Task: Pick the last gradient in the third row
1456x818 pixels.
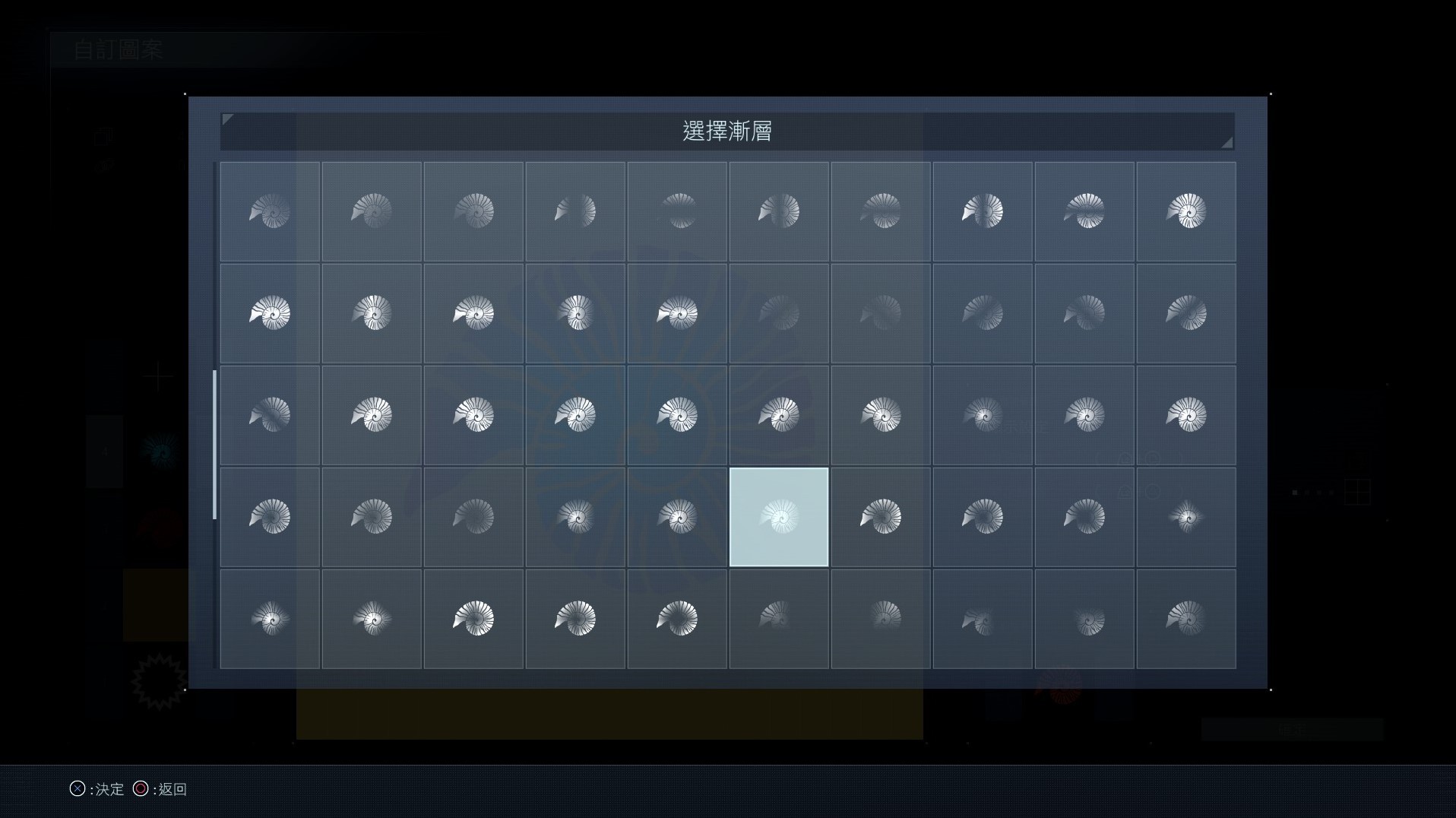Action: click(x=1186, y=415)
